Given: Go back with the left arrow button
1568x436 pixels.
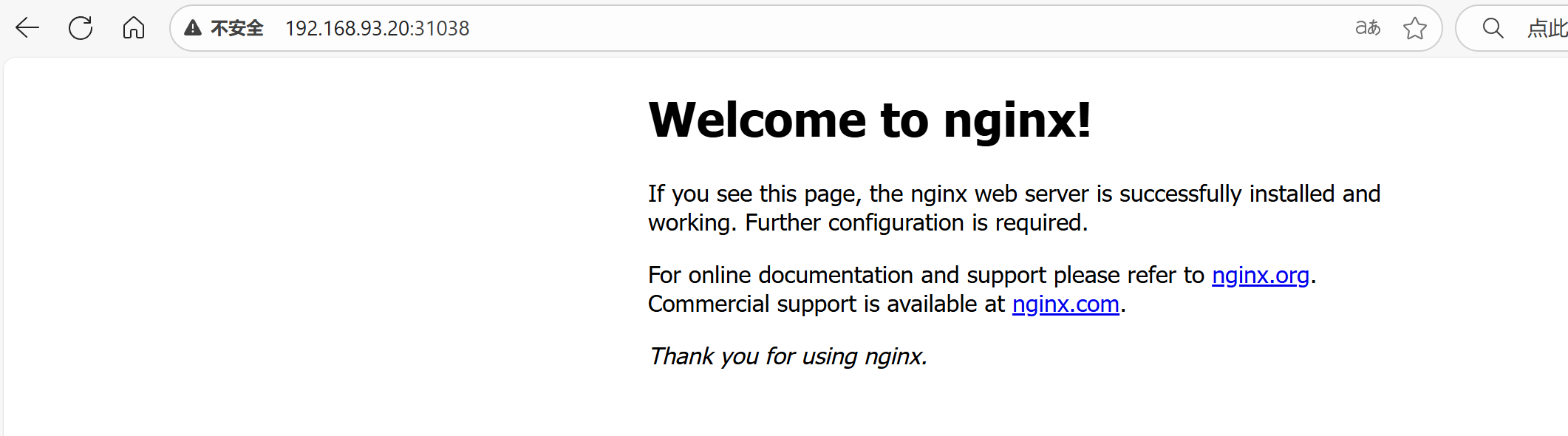Looking at the screenshot, I should pyautogui.click(x=27, y=28).
